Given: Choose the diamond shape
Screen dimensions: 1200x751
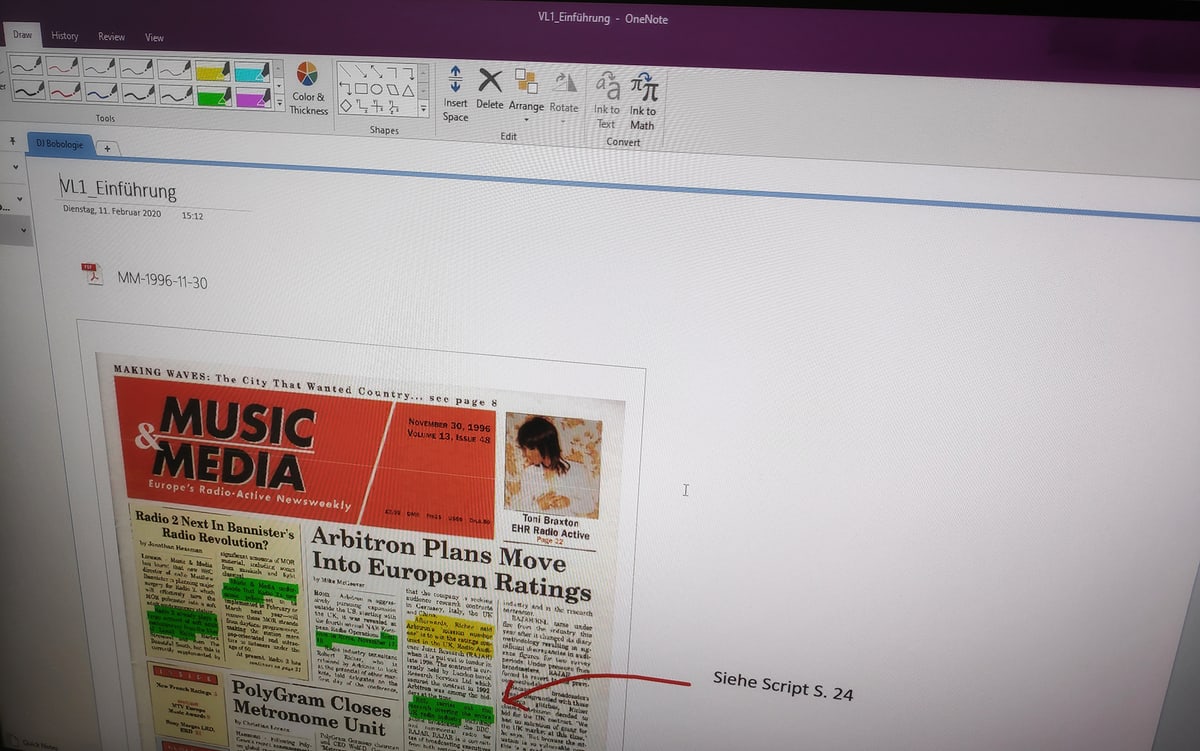Looking at the screenshot, I should point(345,104).
